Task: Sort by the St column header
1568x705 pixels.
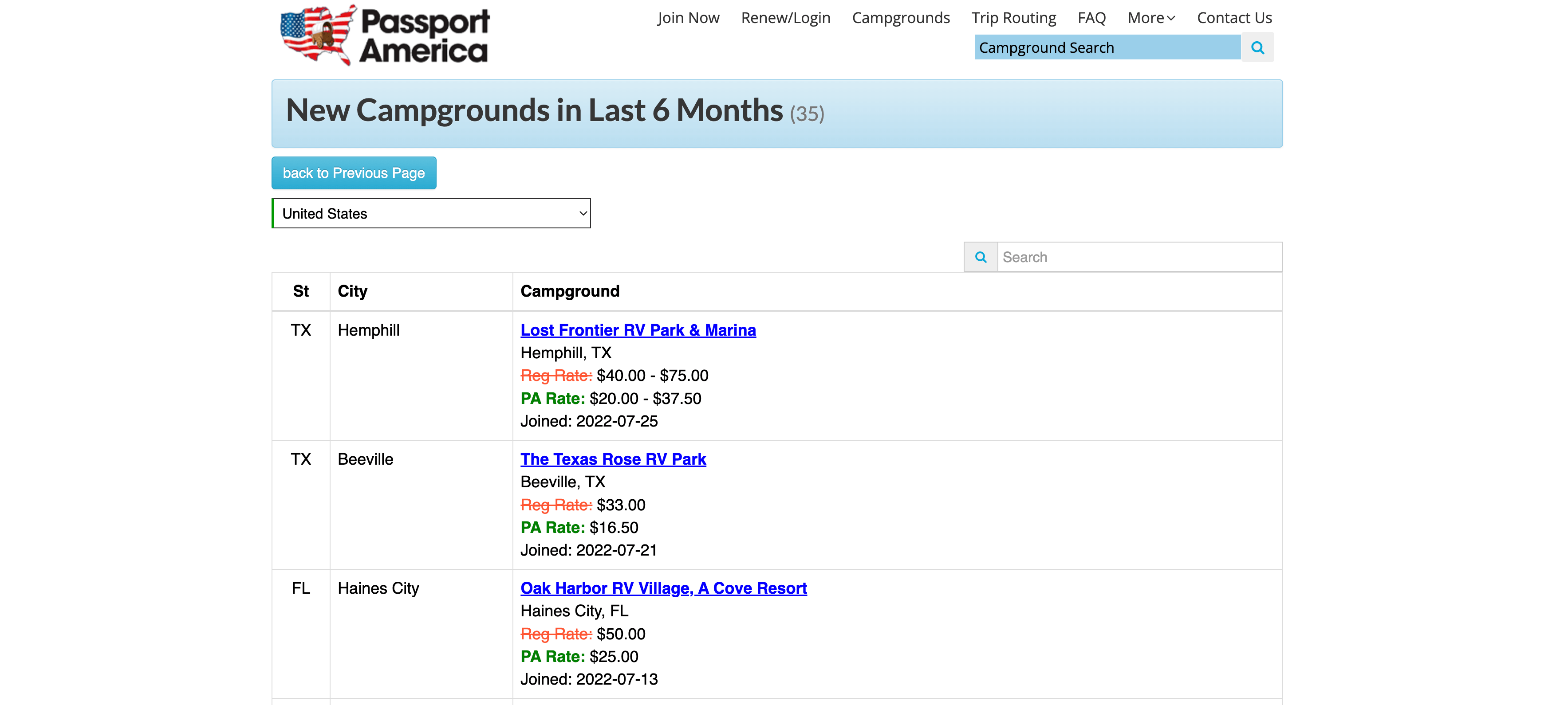Action: click(x=301, y=291)
